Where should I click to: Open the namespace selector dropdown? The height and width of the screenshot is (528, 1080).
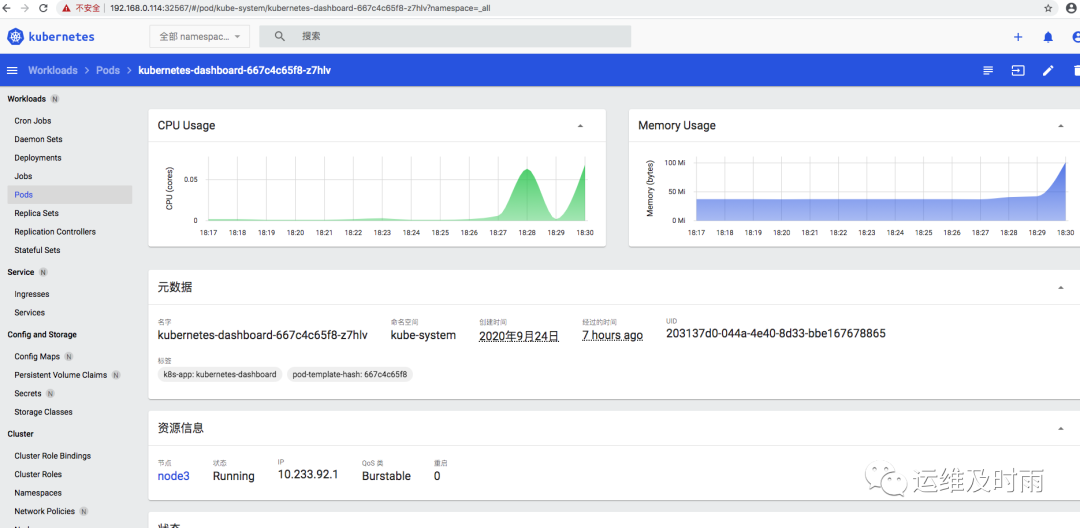pos(199,36)
